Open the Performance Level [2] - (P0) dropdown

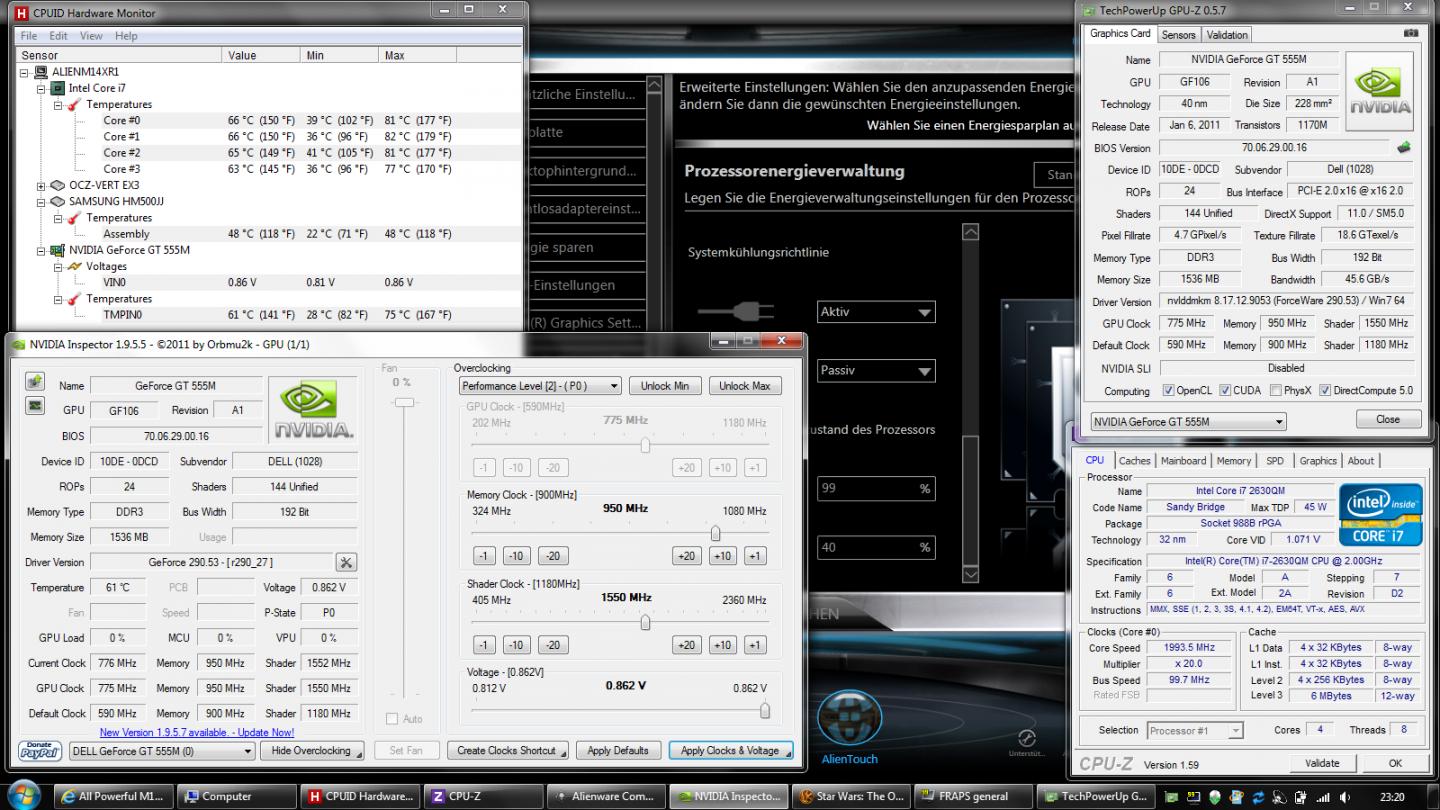[x=540, y=386]
